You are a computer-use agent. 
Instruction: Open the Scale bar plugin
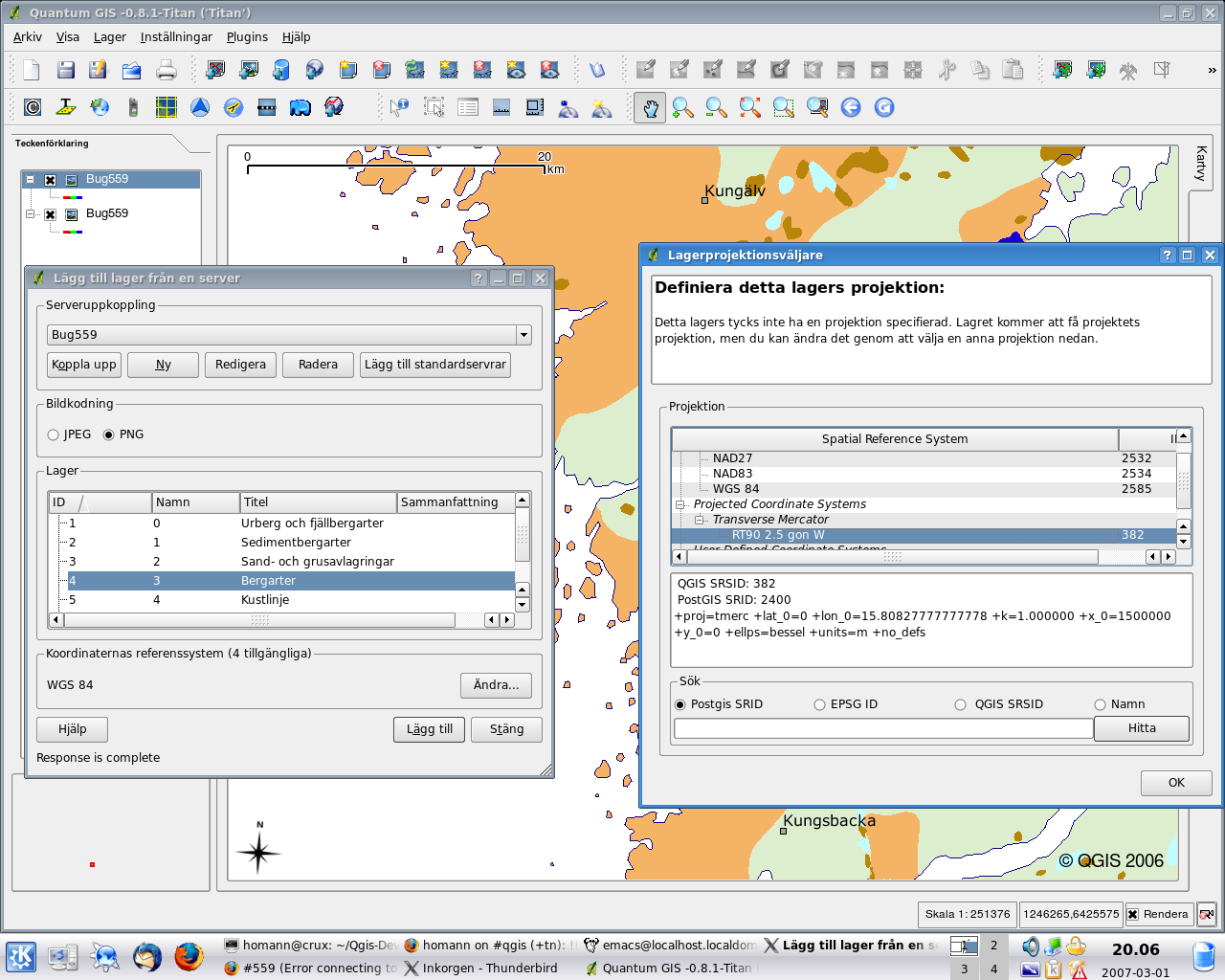(267, 107)
